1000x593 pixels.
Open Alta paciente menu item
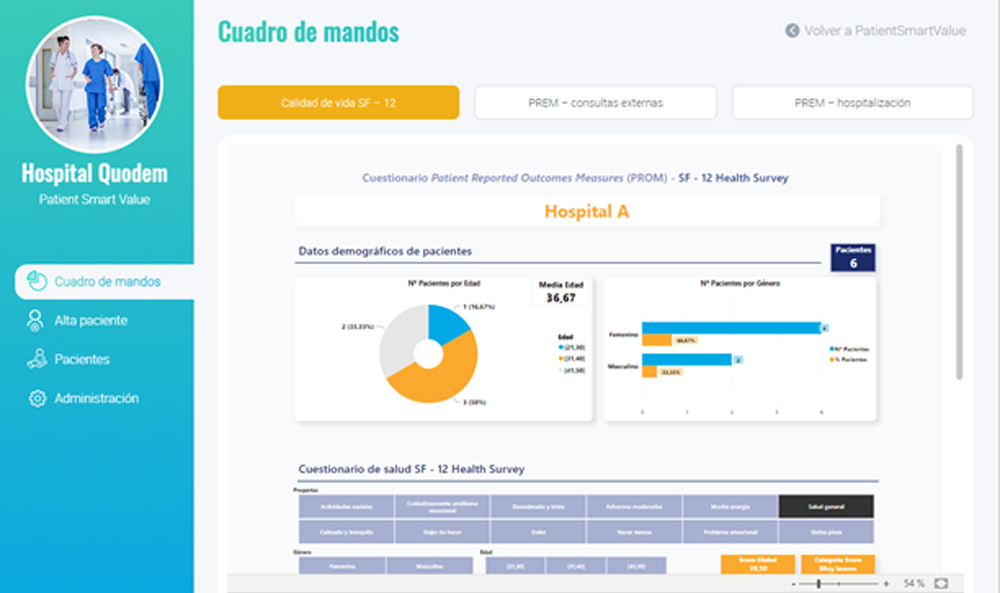[91, 321]
